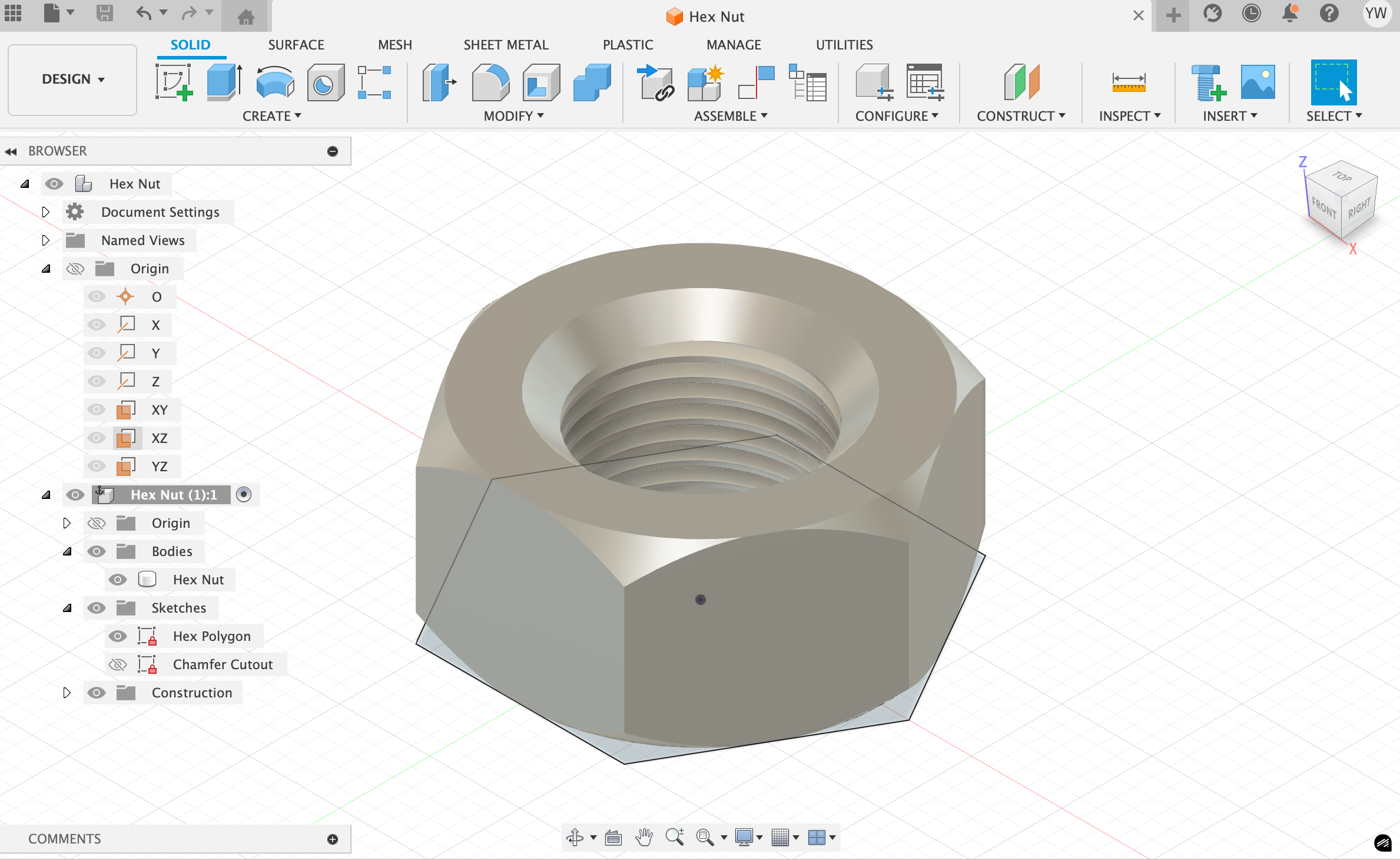Click the Fillet tool icon
This screenshot has height=860, width=1400.
tap(490, 82)
